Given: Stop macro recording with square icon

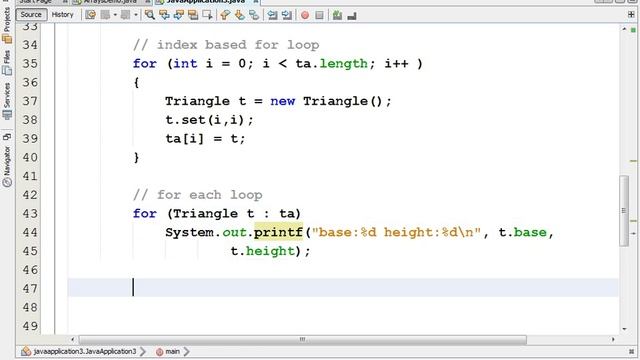Looking at the screenshot, I should [x=319, y=15].
